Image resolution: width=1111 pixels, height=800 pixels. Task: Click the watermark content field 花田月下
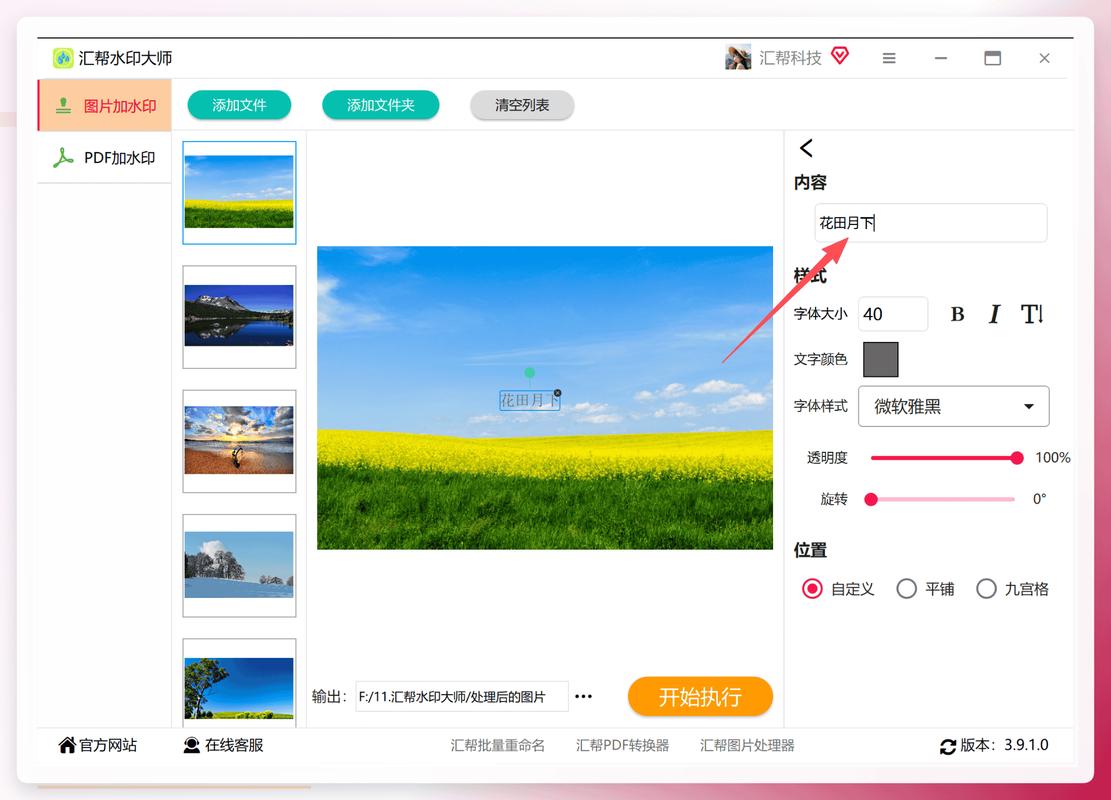point(930,223)
